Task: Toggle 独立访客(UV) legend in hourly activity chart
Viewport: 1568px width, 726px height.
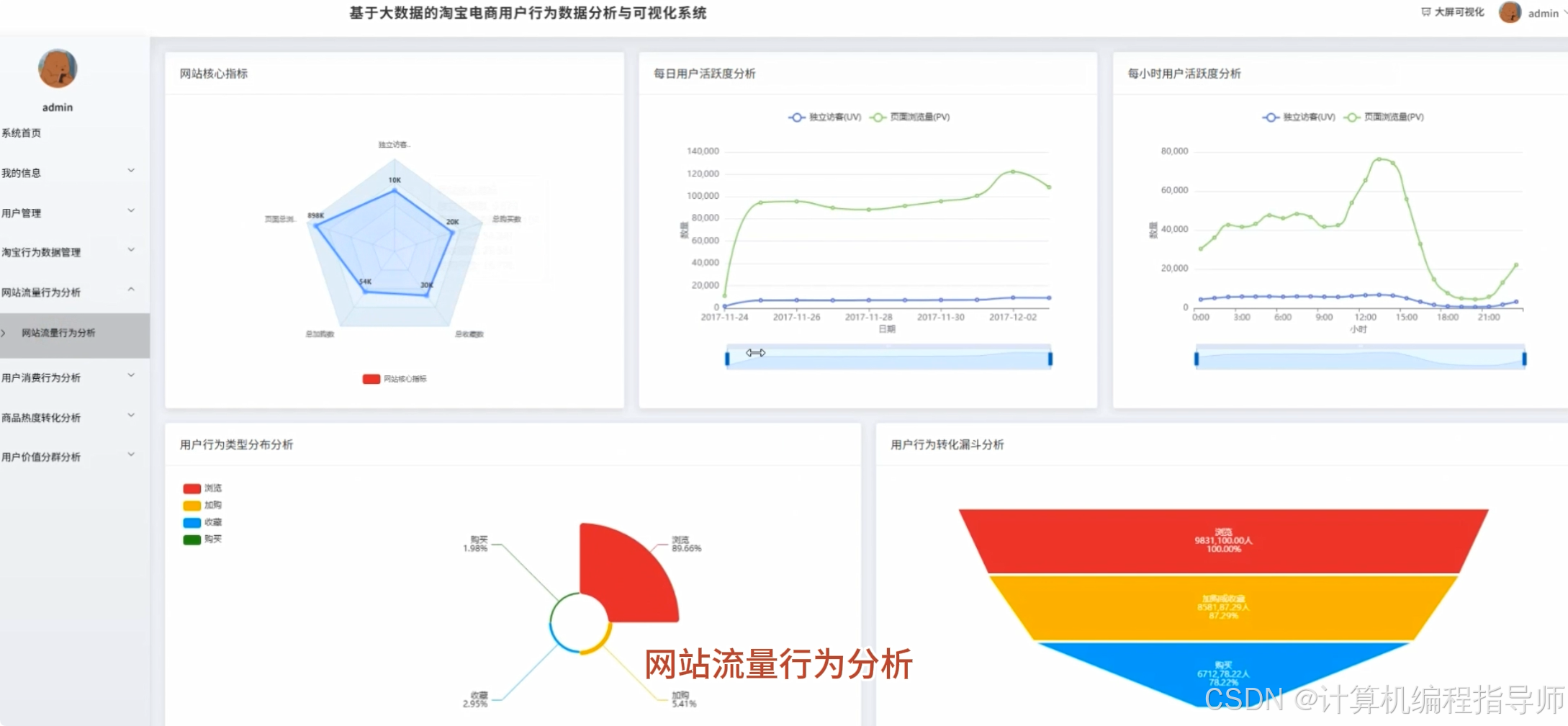Action: [x=1299, y=117]
